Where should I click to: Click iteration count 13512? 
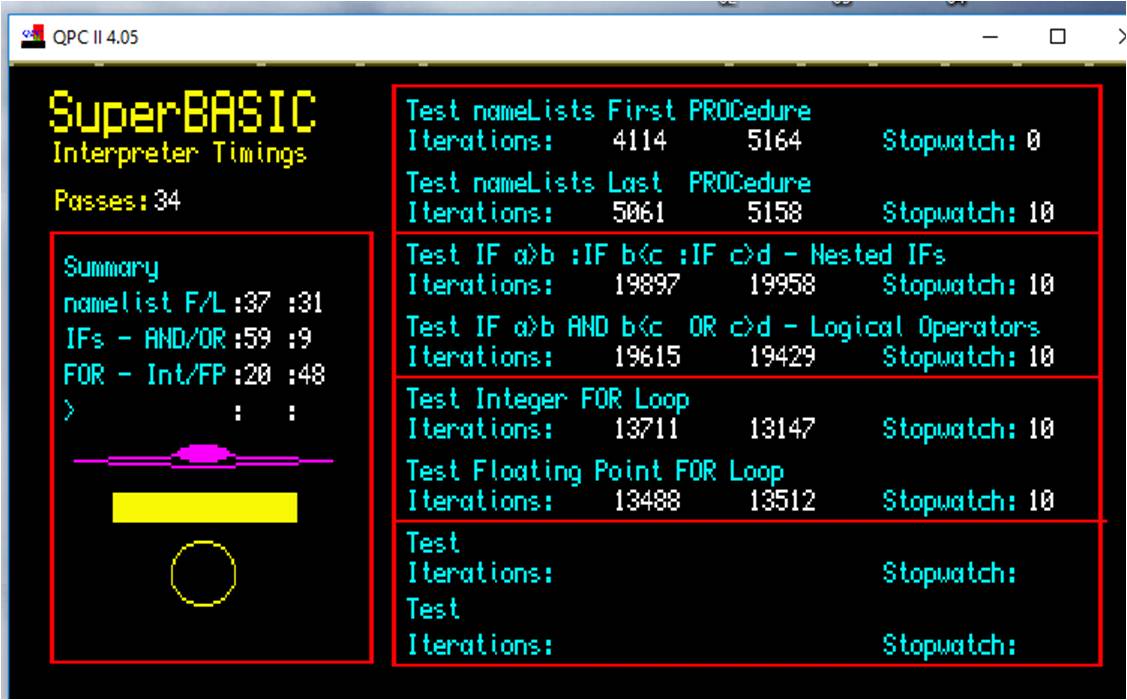point(781,501)
